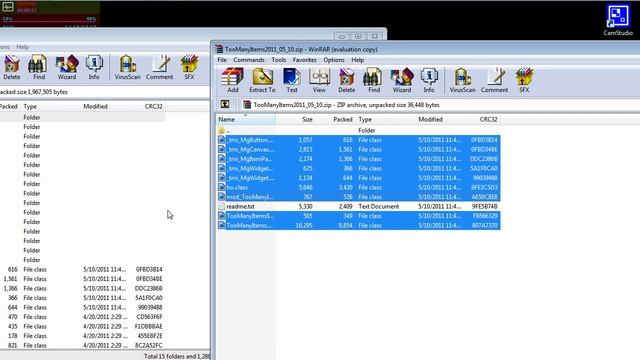Select the mod_TooManyI file row
Image resolution: width=640 pixels, height=360 pixels.
(358, 197)
